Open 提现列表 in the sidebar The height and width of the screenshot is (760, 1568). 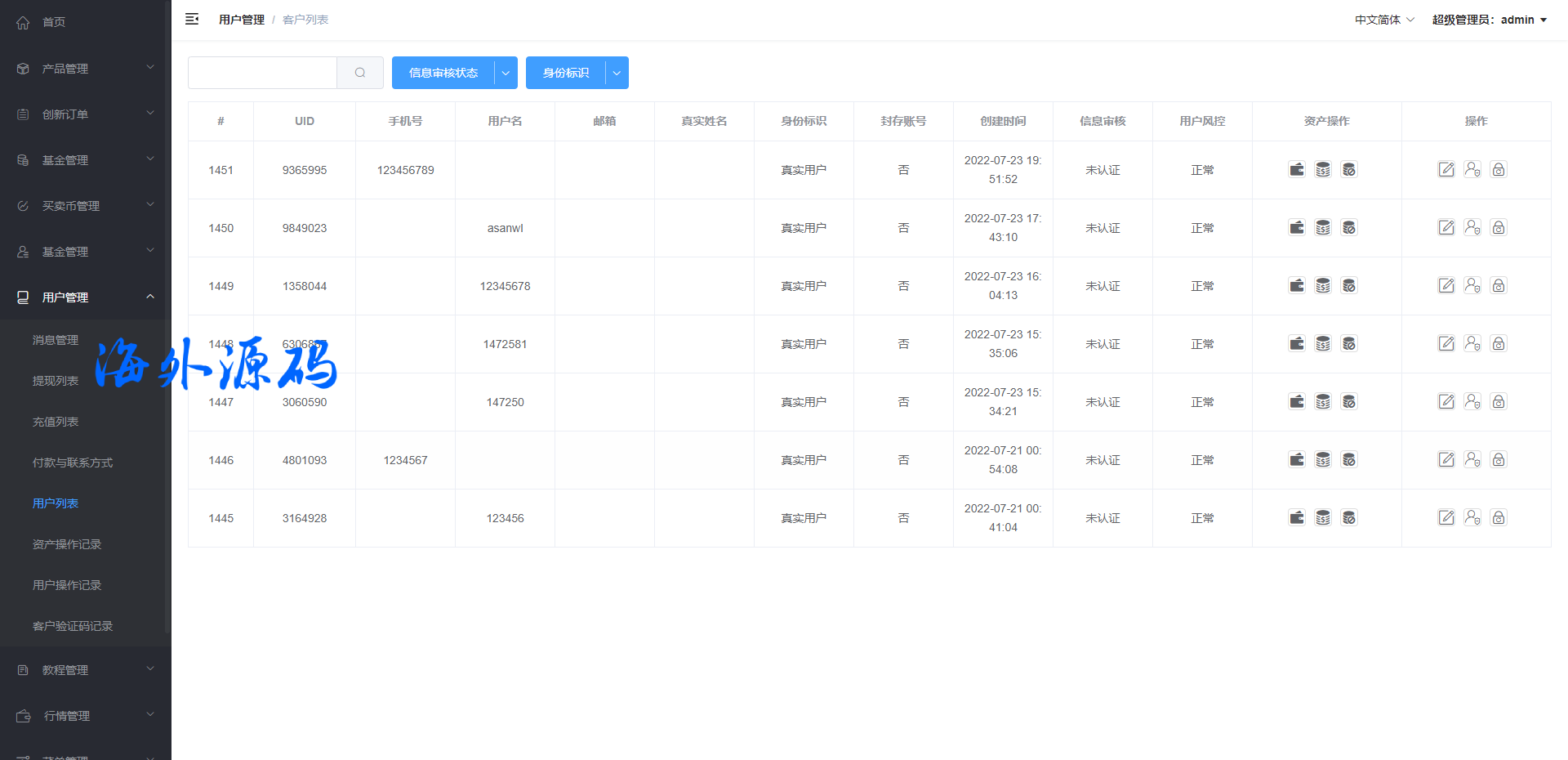tap(56, 381)
